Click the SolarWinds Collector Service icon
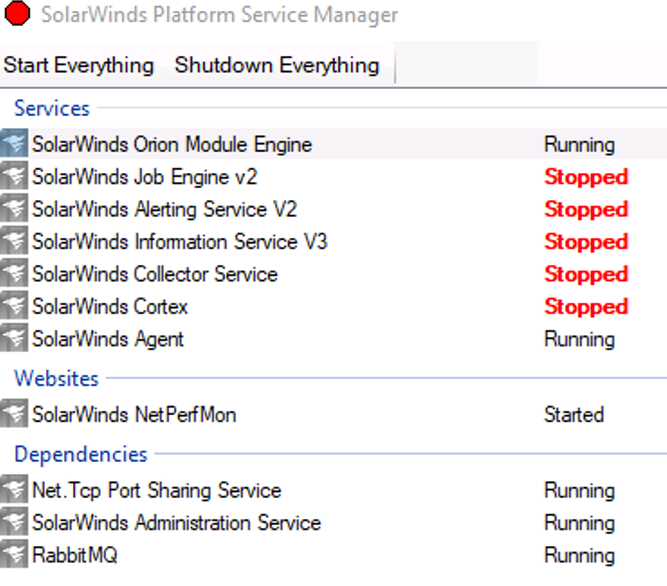 pyautogui.click(x=14, y=274)
